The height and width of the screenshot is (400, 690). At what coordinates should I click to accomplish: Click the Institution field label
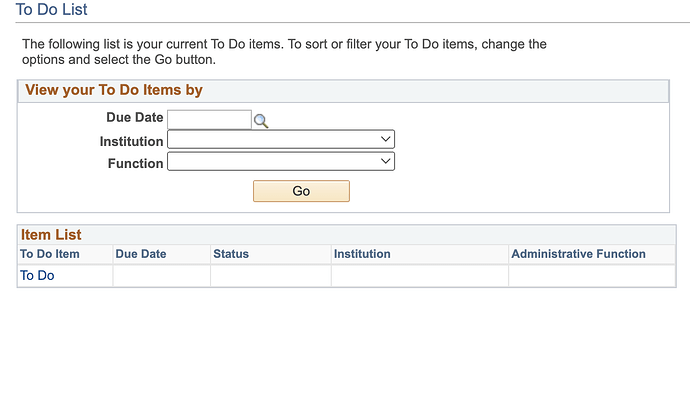(131, 141)
